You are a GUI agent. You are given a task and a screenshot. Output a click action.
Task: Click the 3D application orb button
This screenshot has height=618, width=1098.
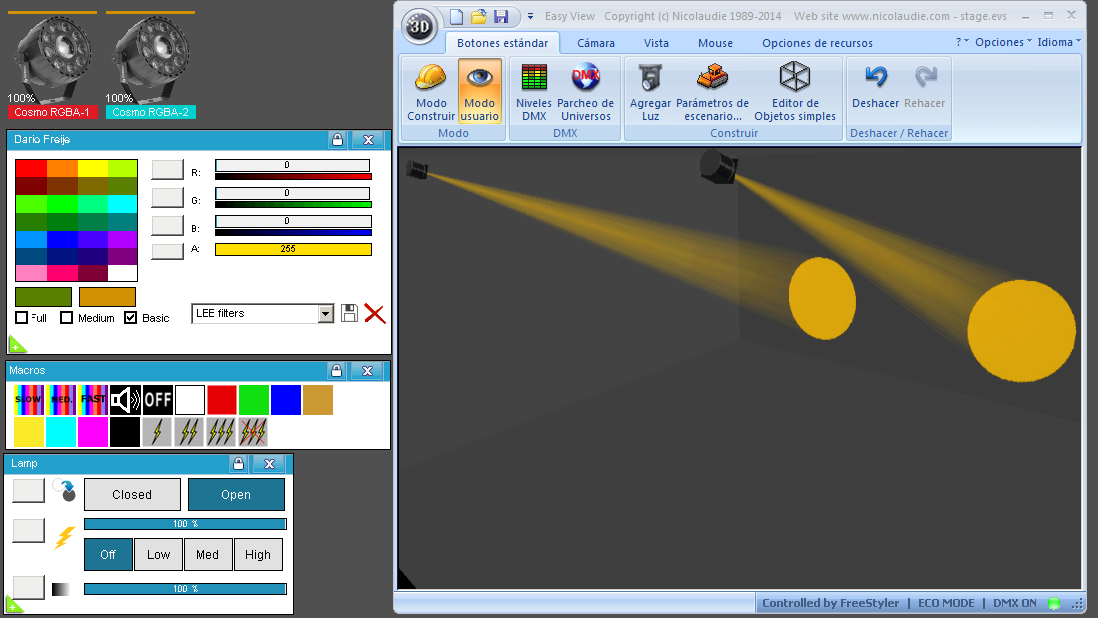419,27
